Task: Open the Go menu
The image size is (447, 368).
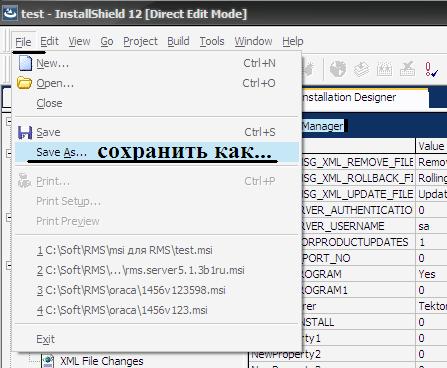Action: point(107,41)
